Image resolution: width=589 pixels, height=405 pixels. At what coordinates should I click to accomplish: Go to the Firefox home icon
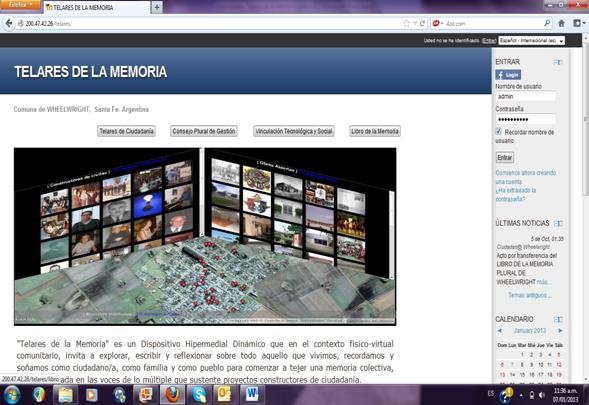click(x=561, y=23)
